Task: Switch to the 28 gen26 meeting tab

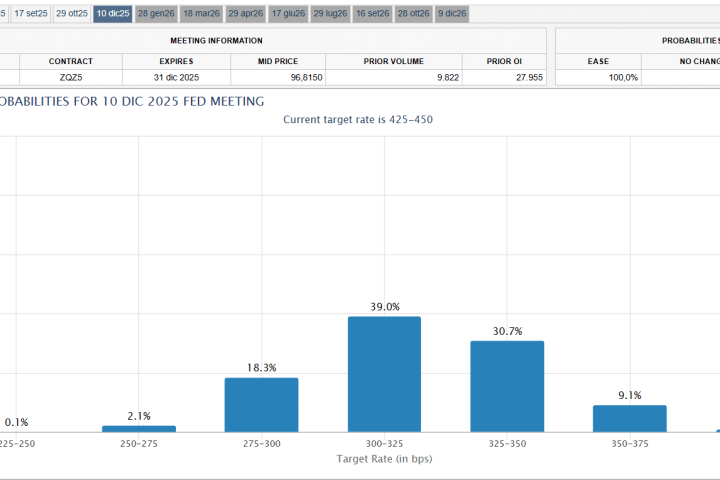Action: (156, 14)
